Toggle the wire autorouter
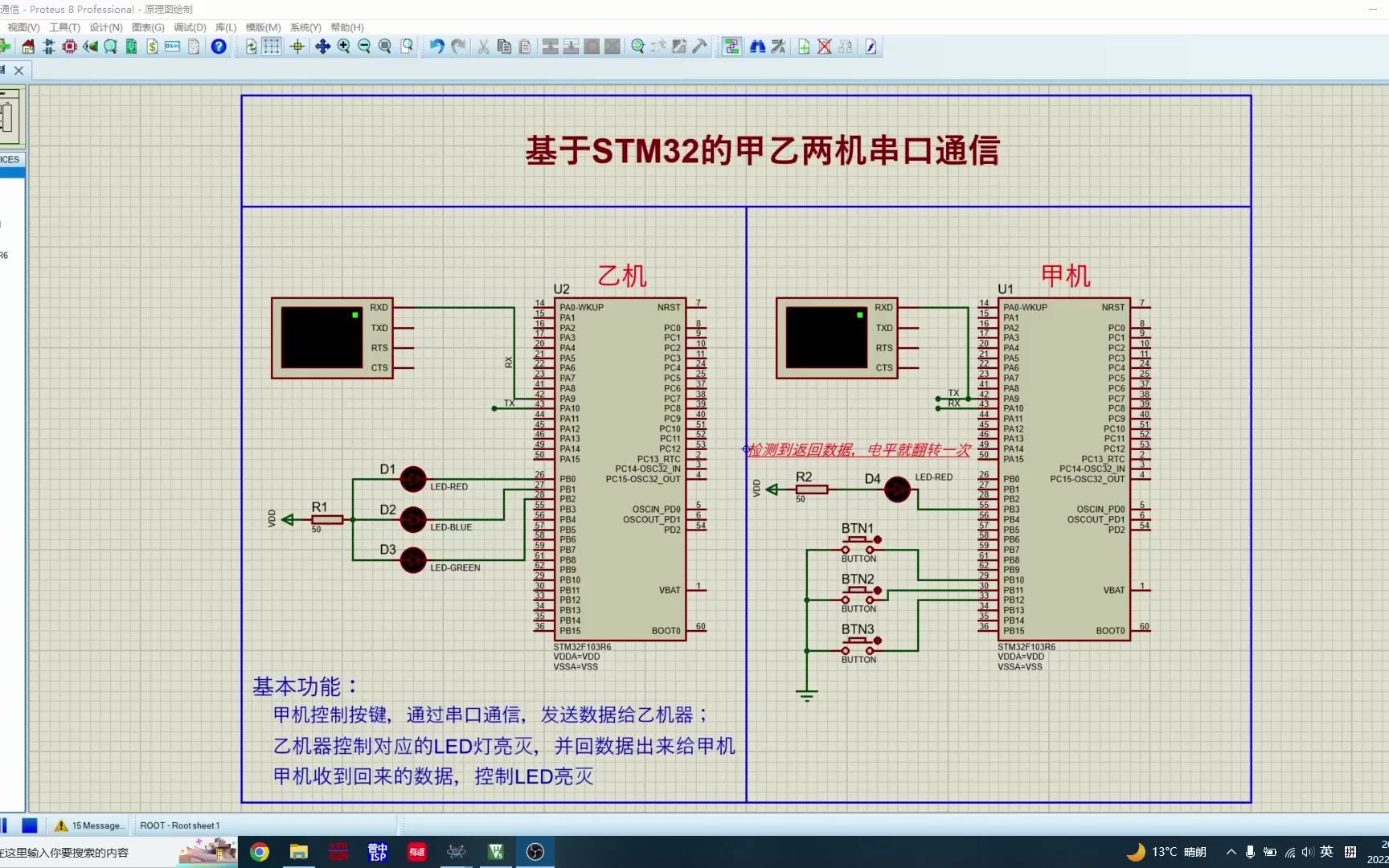This screenshot has width=1389, height=868. click(731, 46)
